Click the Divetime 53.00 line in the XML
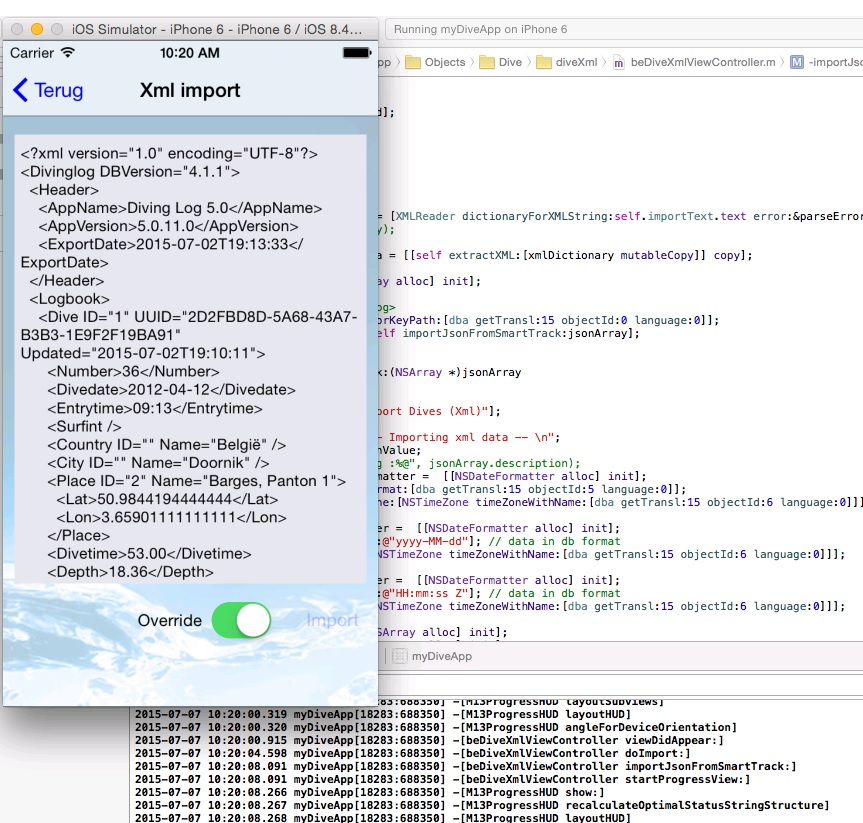 point(149,554)
